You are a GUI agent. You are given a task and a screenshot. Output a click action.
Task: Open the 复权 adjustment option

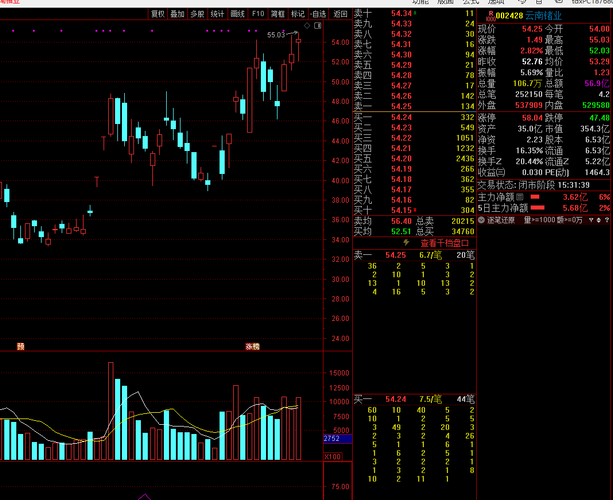point(158,14)
